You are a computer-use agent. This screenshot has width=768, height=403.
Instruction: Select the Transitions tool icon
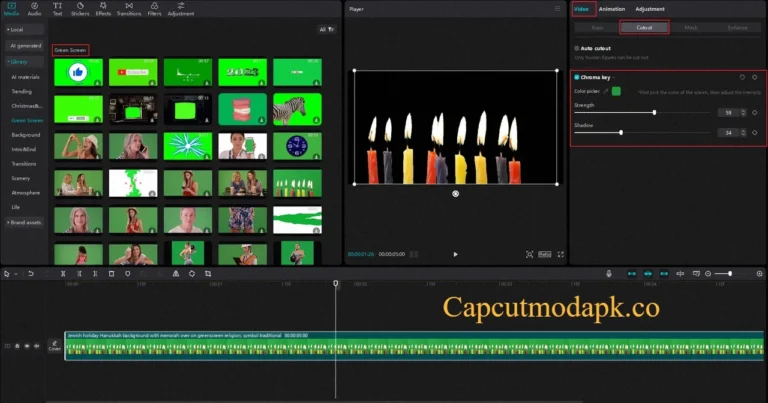(x=129, y=9)
